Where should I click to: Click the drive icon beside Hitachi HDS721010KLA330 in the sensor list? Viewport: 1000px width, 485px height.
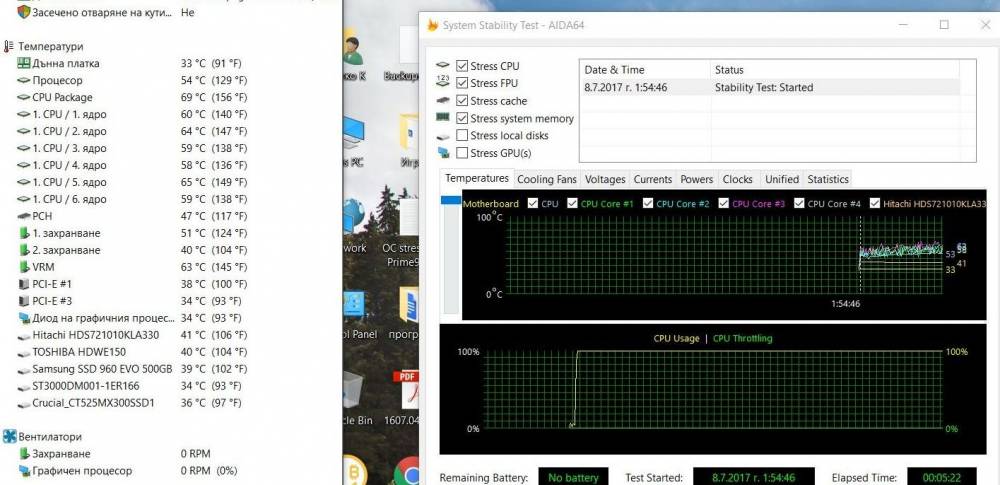[x=24, y=336]
